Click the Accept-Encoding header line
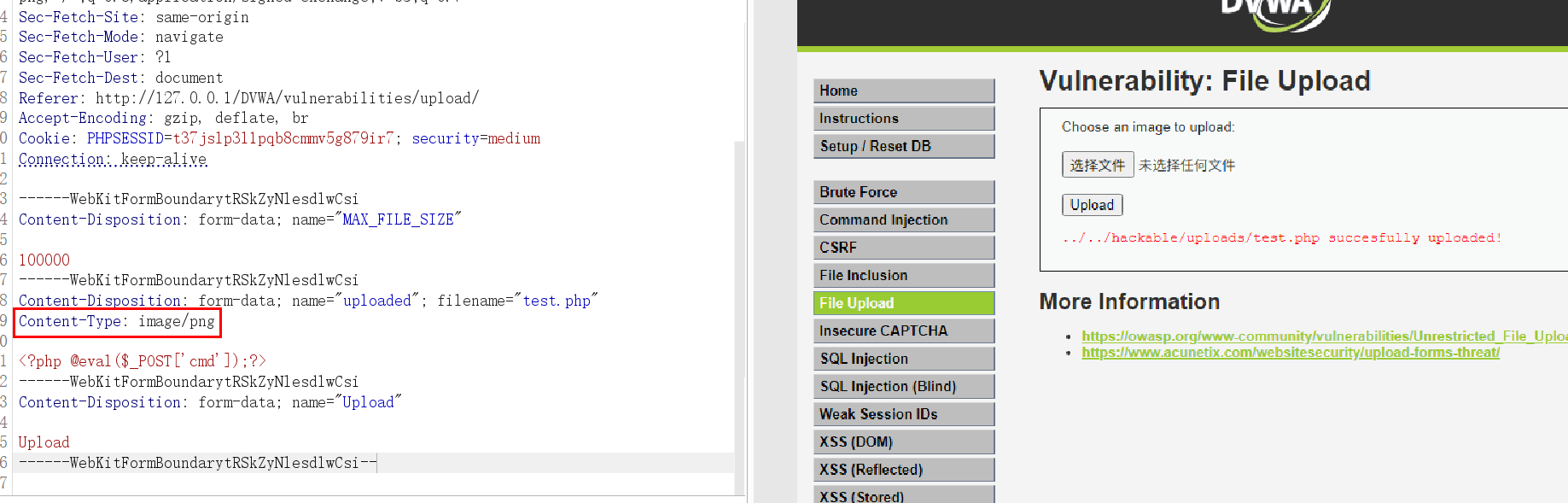Viewport: 1568px width, 503px height. click(x=163, y=118)
